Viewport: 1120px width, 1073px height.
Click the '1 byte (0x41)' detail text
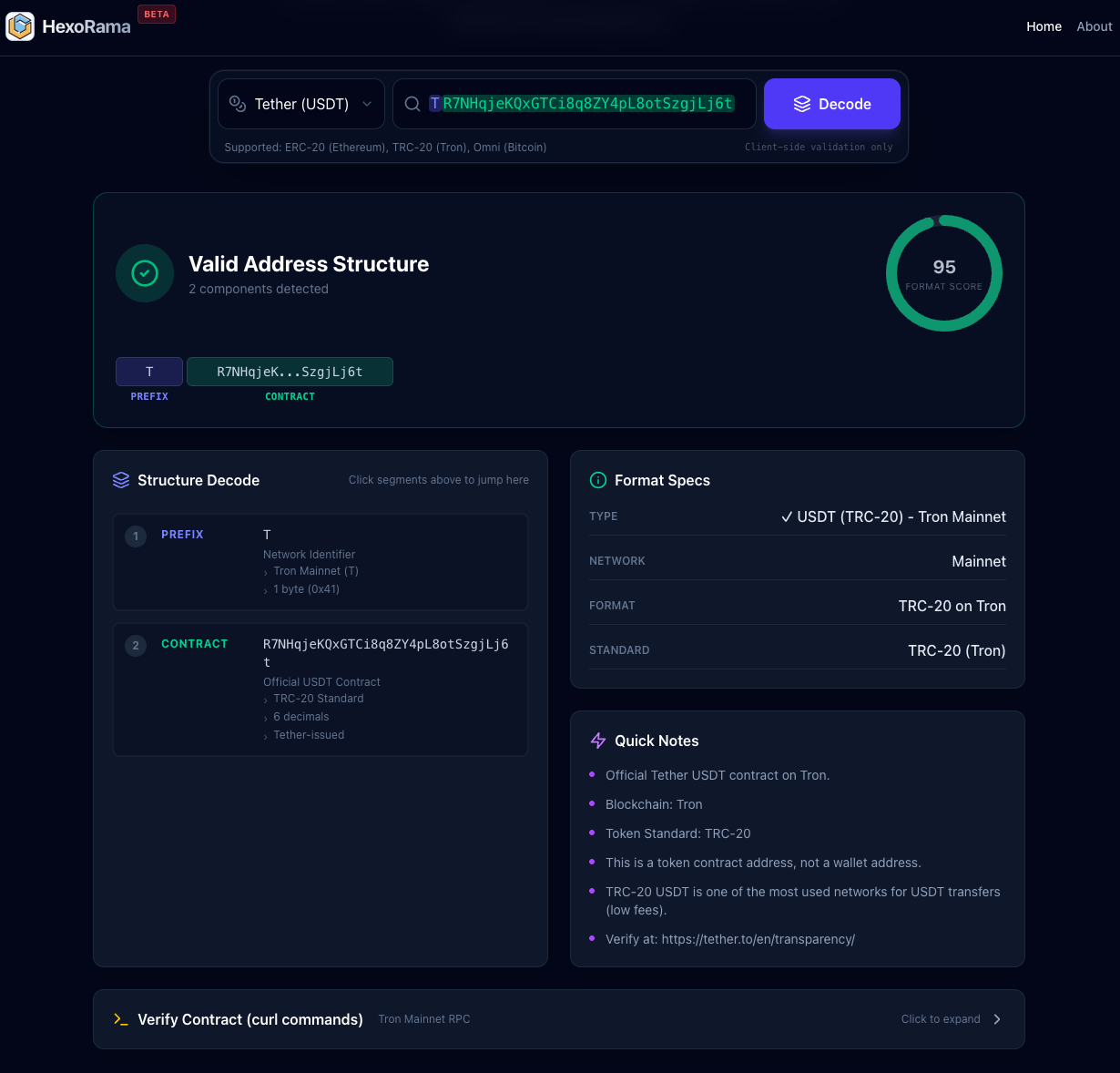point(306,589)
